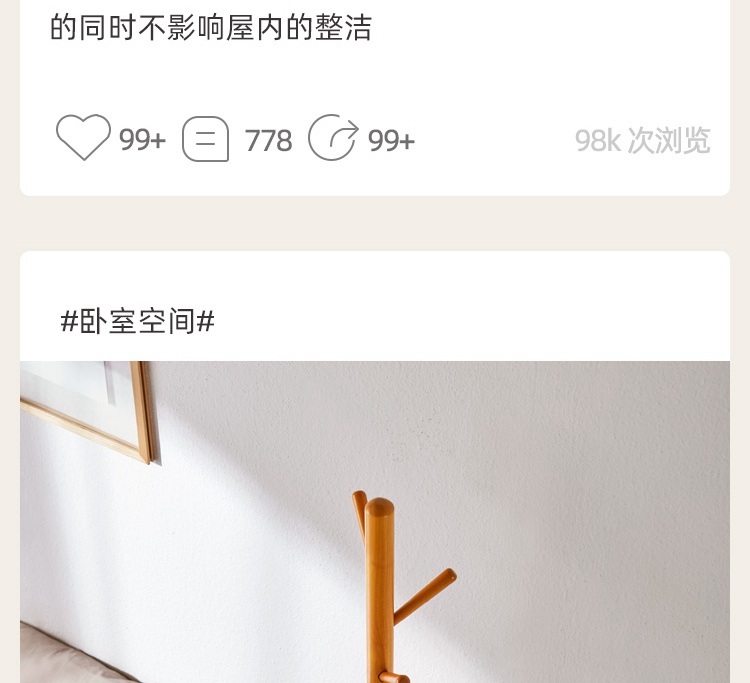Share the post using the curved arrow icon
Image resolution: width=750 pixels, height=683 pixels.
(x=333, y=138)
